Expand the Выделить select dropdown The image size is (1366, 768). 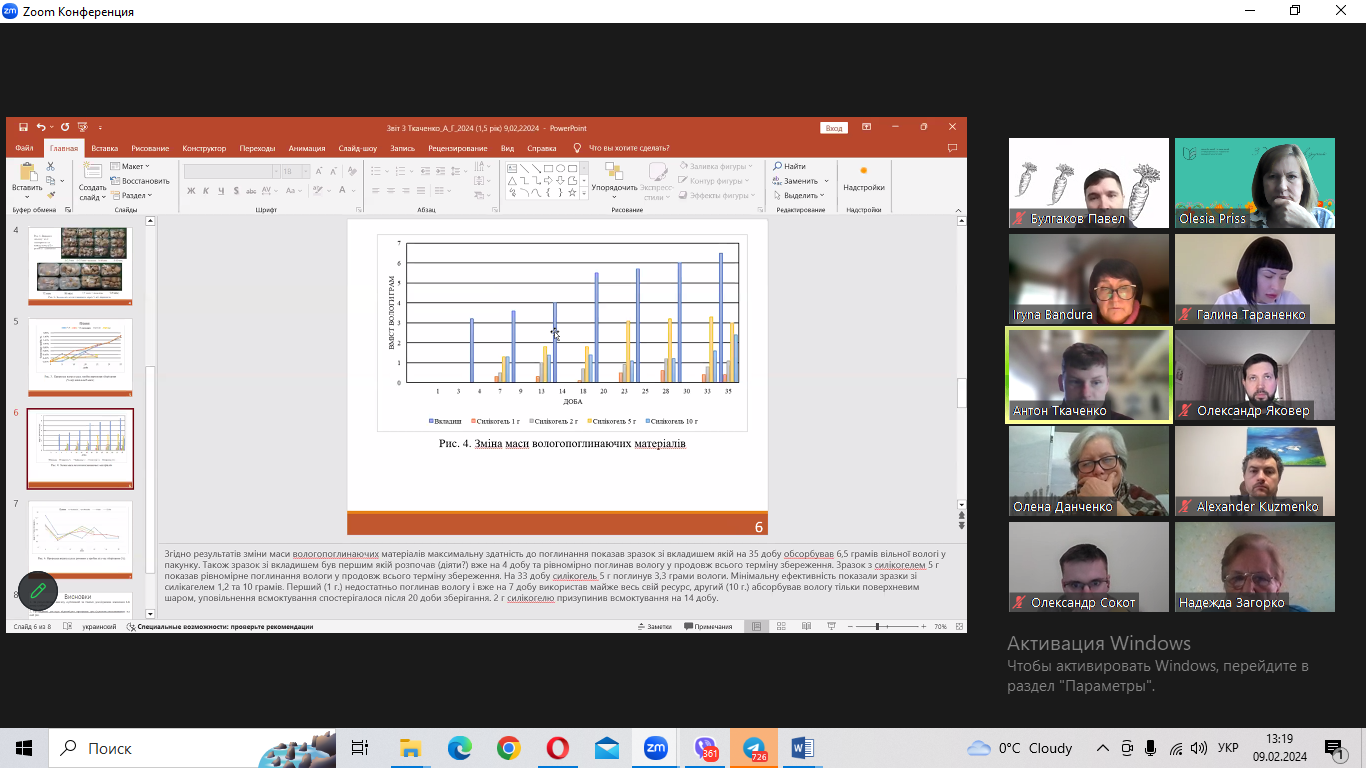click(x=800, y=196)
